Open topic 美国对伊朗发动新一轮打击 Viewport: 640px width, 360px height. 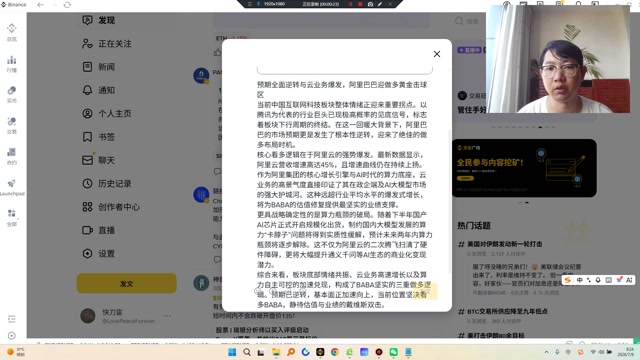(x=504, y=244)
